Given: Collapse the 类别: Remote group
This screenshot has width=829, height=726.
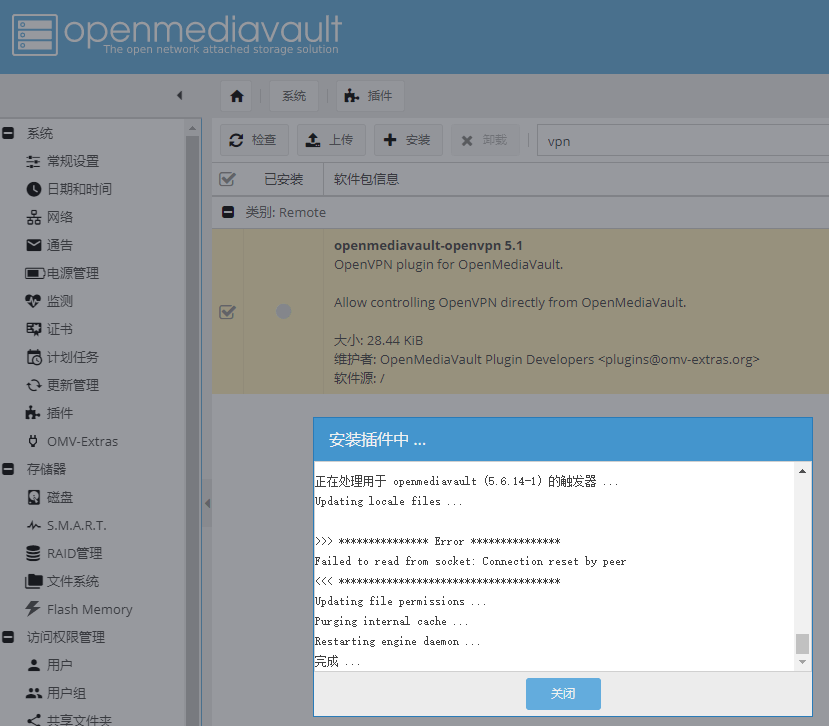Looking at the screenshot, I should [228, 213].
